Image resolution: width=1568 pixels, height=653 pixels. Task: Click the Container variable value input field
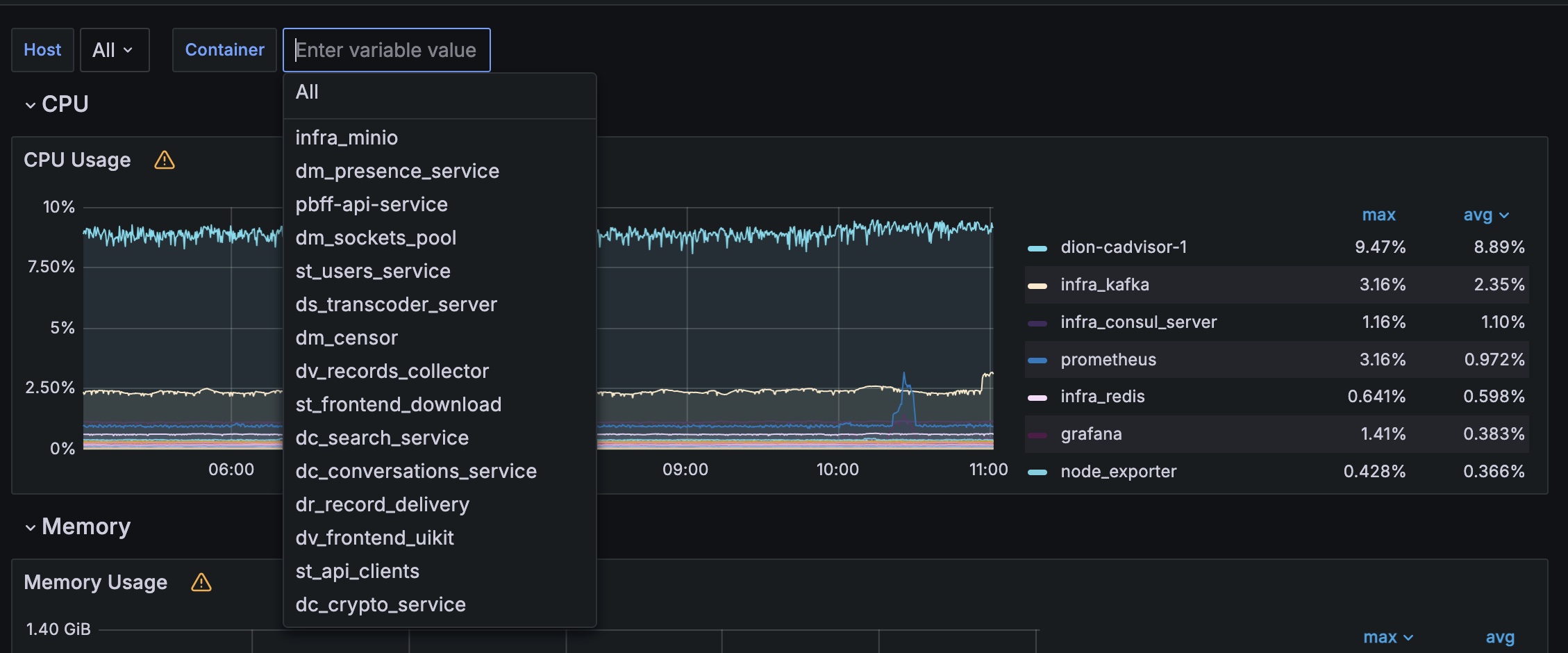pos(387,50)
